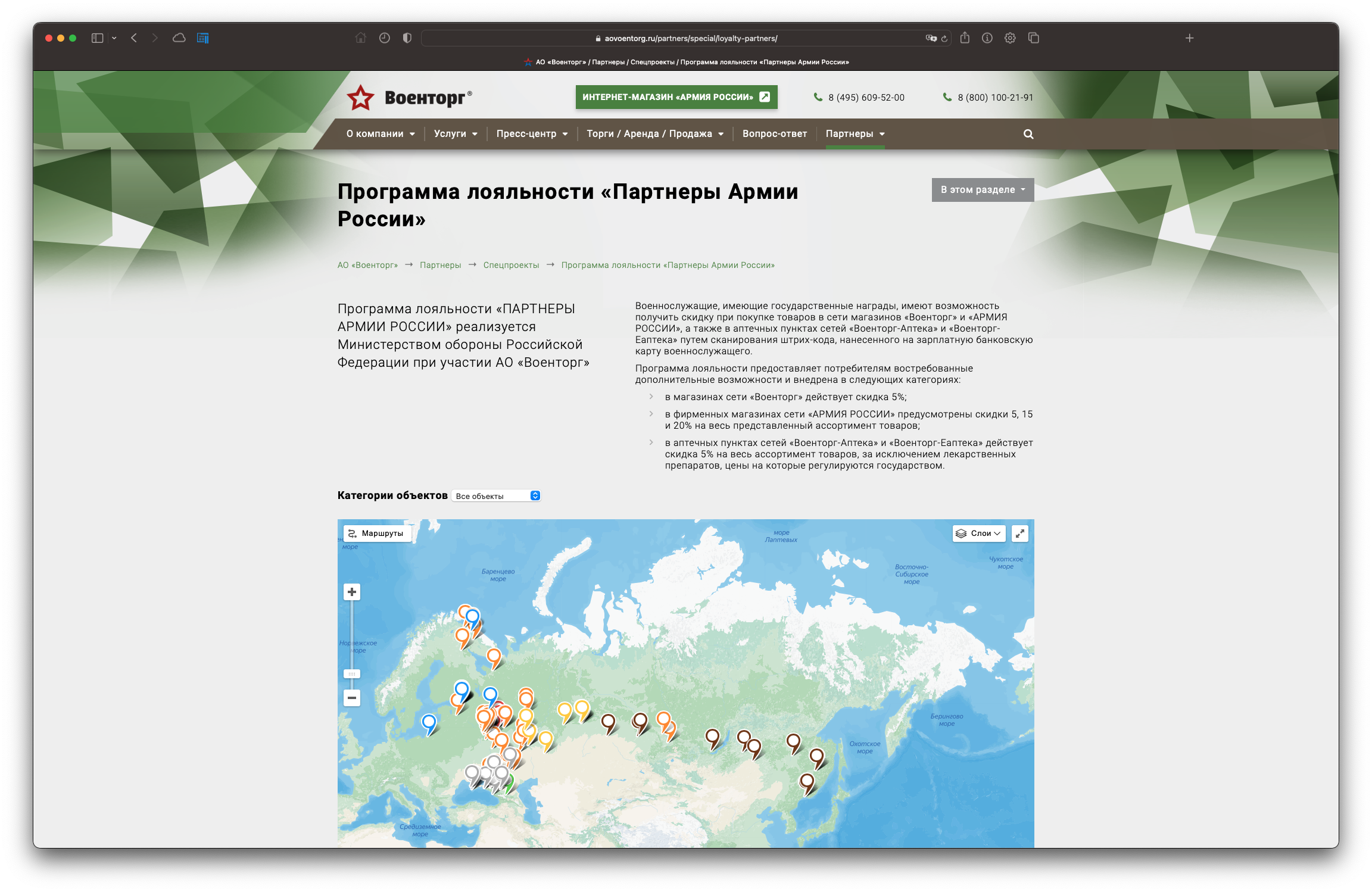Click the blue extension icon in toolbar
The image size is (1372, 892).
point(202,38)
